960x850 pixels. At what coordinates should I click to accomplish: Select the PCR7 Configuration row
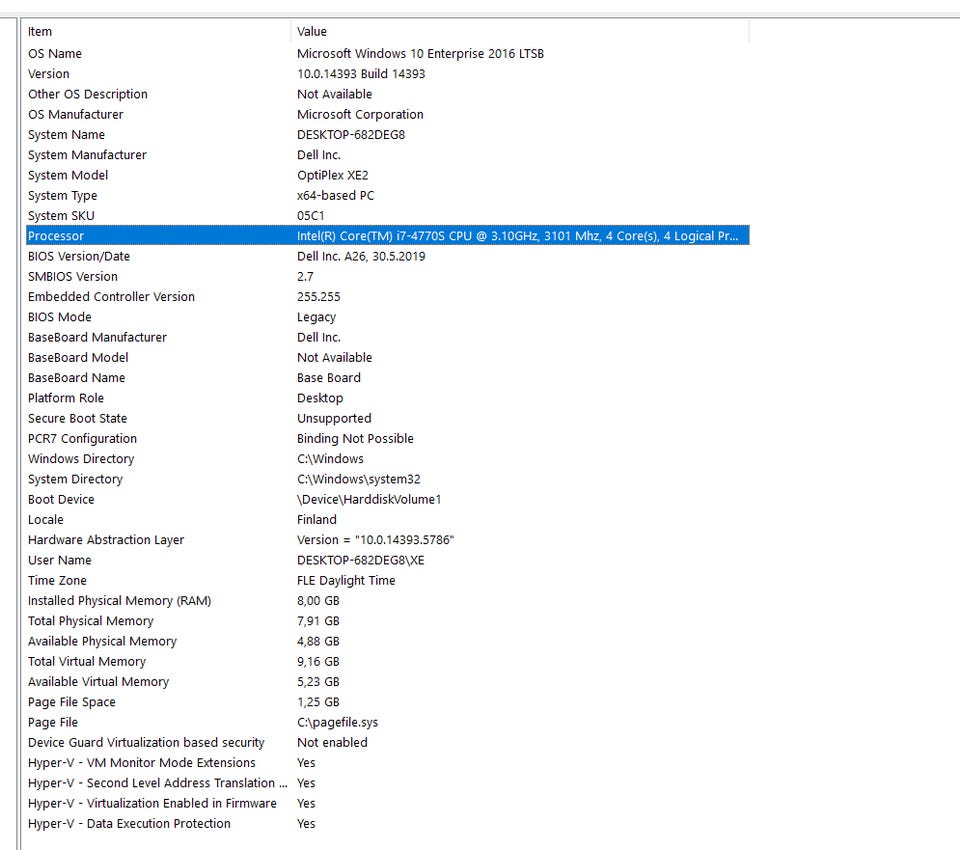tap(388, 438)
